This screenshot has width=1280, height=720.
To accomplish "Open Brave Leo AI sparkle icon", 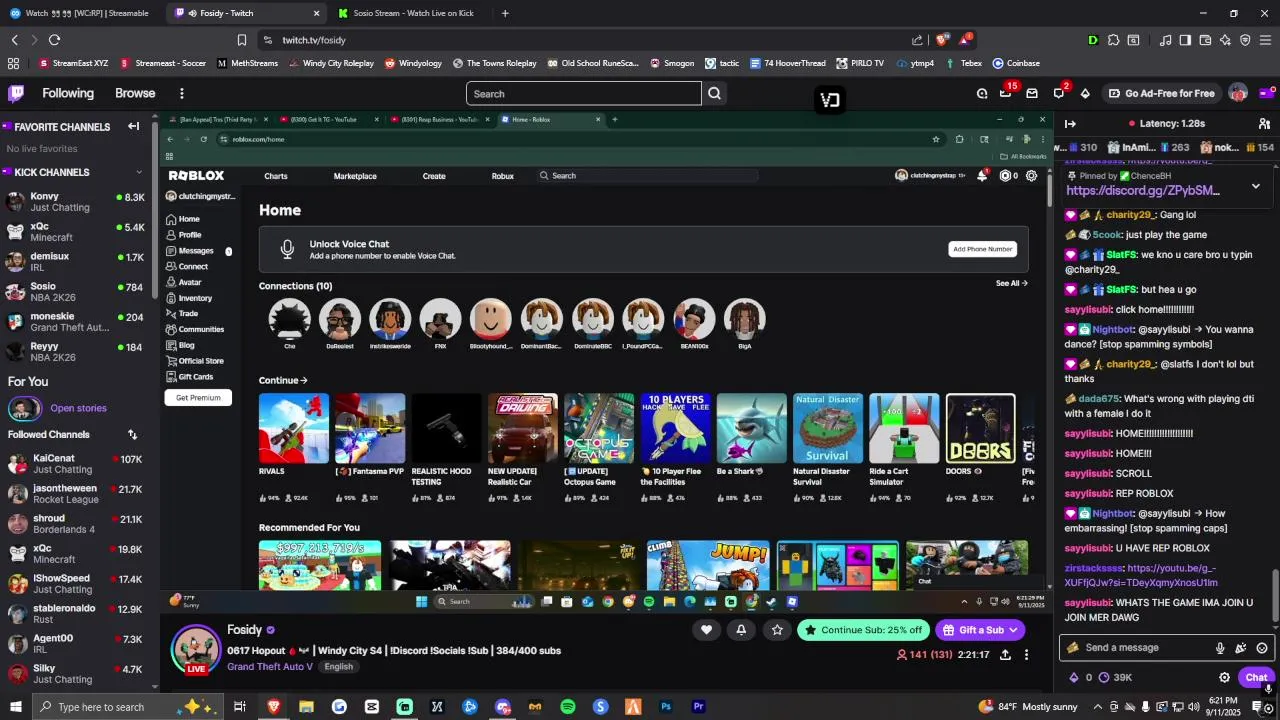I will tap(1225, 40).
